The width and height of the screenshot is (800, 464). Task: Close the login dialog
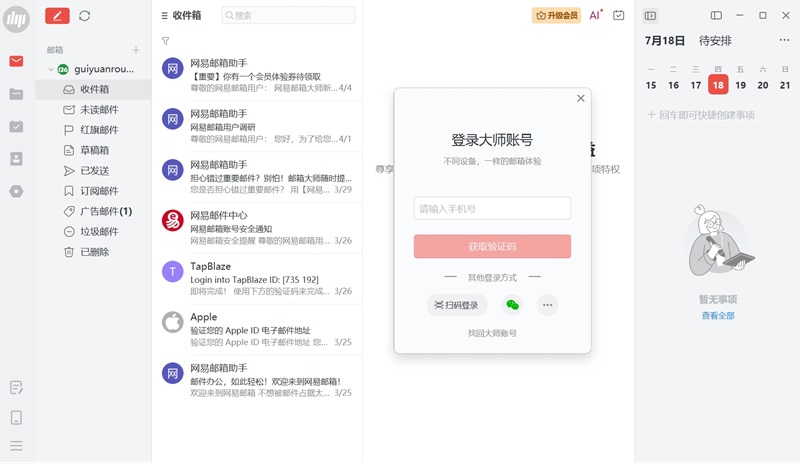click(x=580, y=98)
